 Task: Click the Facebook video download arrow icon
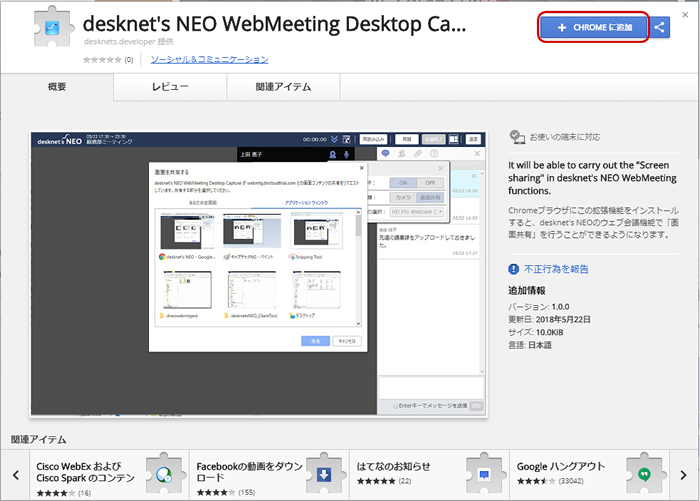pos(324,473)
